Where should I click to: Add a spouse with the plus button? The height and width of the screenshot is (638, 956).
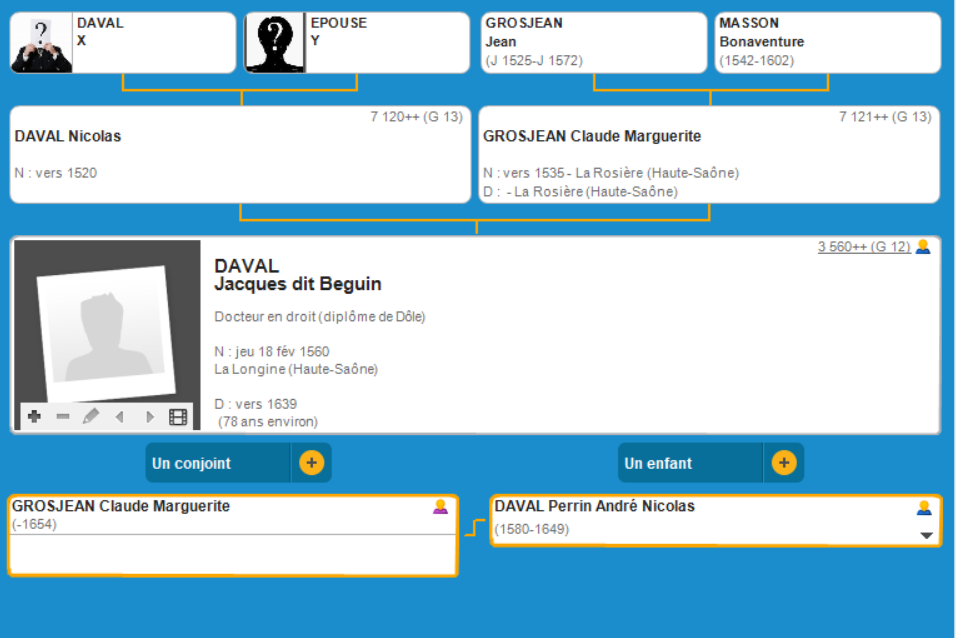pos(311,463)
